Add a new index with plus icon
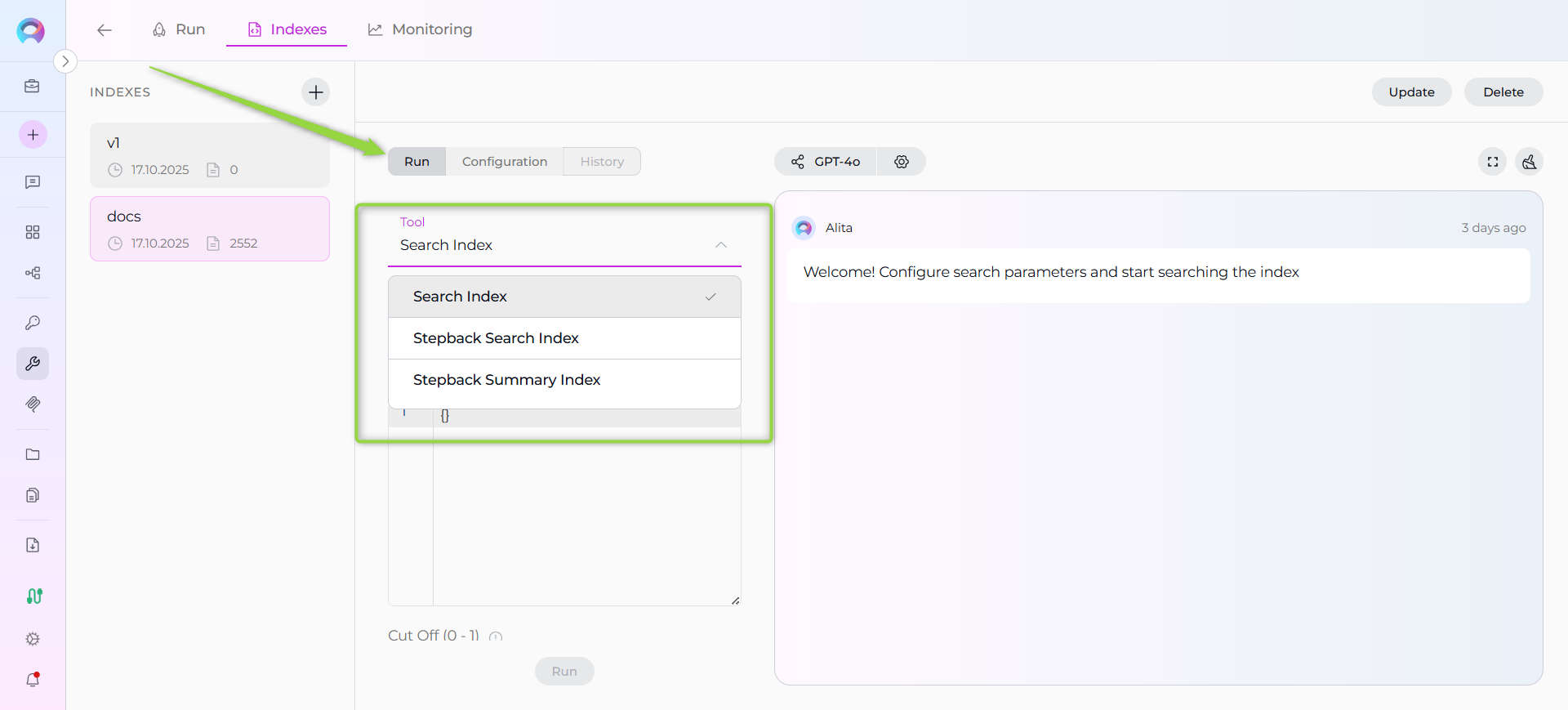 315,92
